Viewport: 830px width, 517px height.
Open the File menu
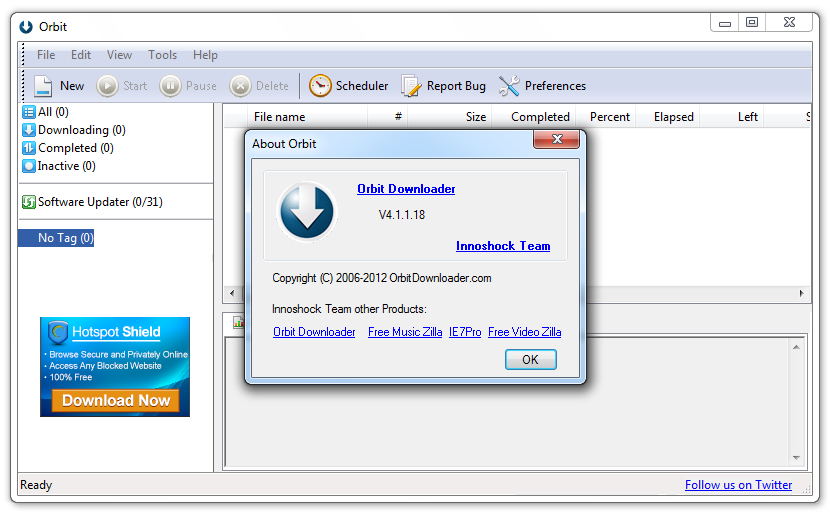[46, 55]
